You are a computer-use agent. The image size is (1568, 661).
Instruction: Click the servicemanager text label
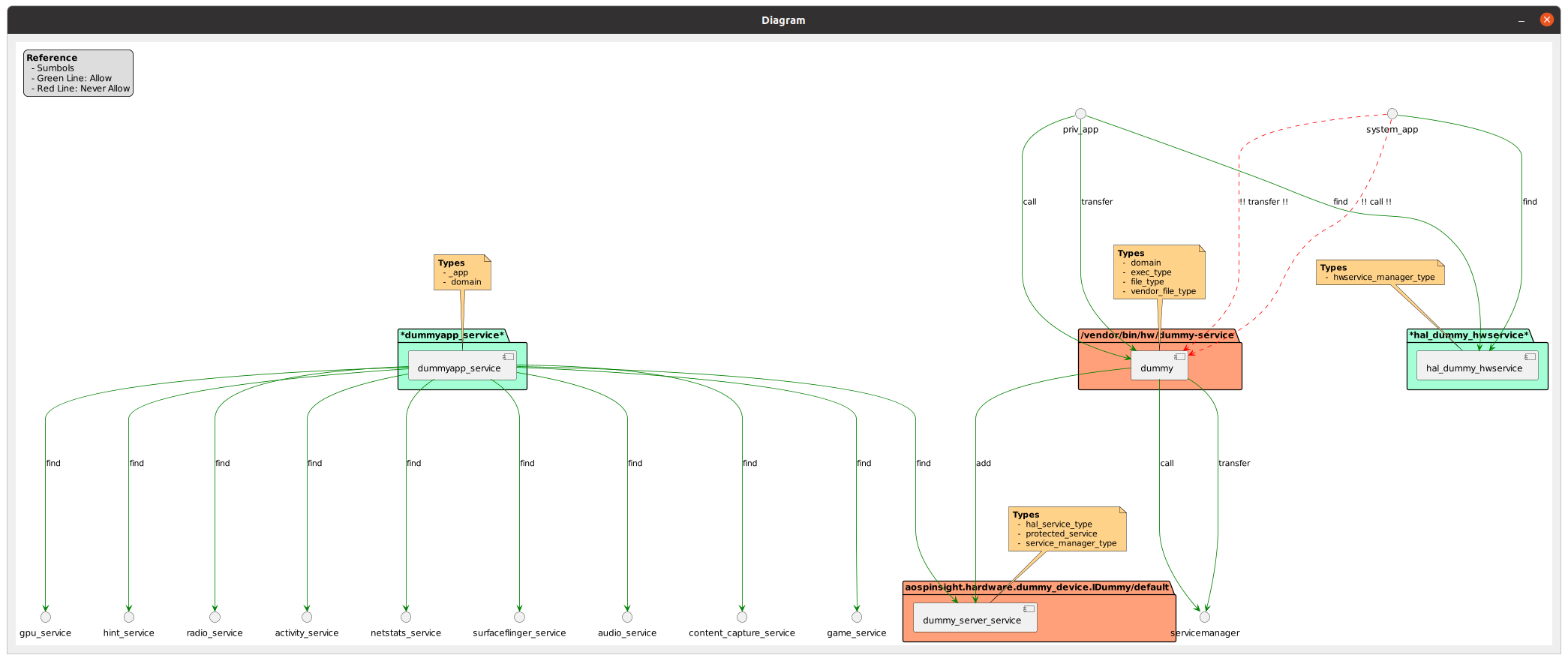pyautogui.click(x=1205, y=633)
